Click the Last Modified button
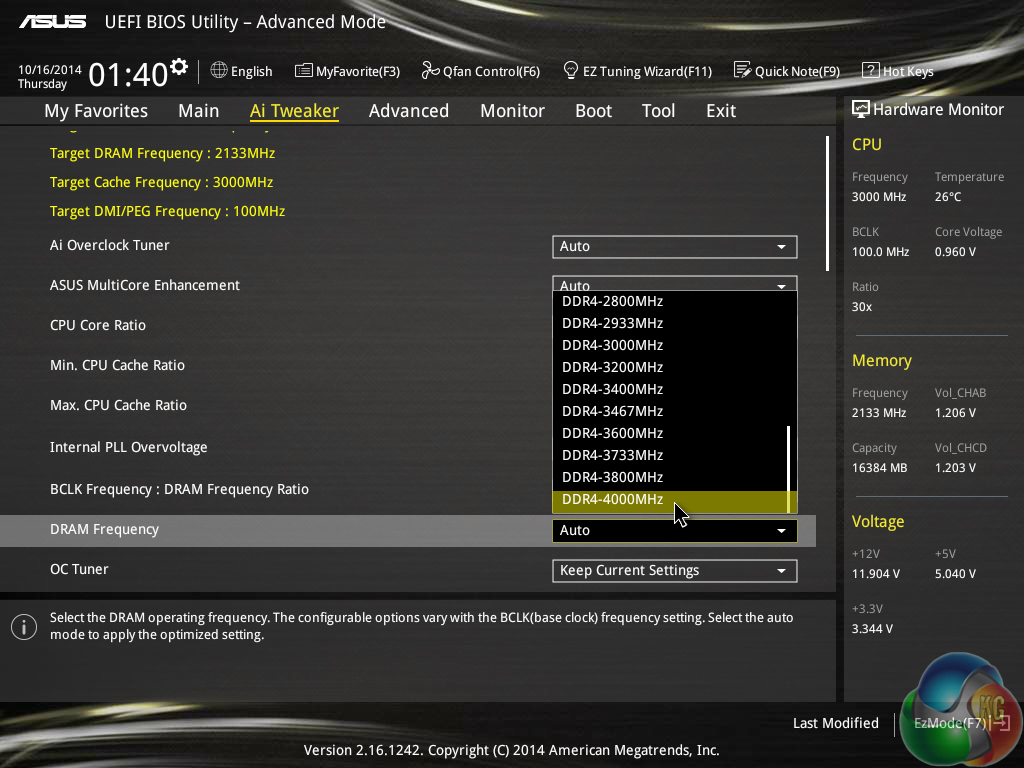 [835, 723]
